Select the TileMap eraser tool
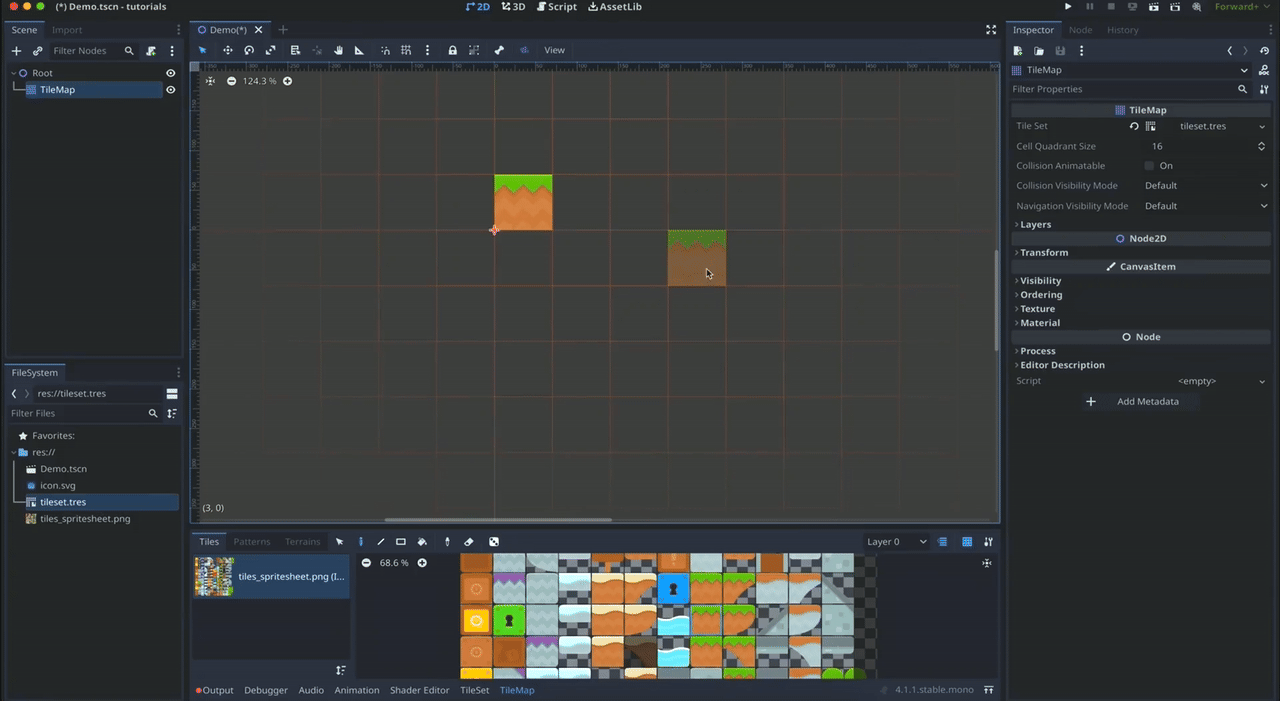The height and width of the screenshot is (701, 1280). click(469, 542)
